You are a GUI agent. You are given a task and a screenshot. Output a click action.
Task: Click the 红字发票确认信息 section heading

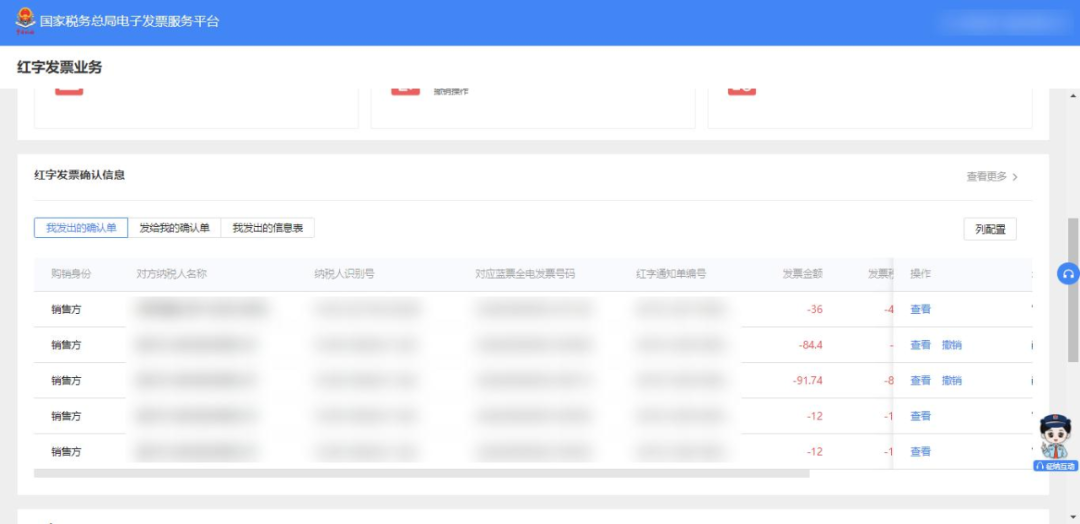pos(80,175)
